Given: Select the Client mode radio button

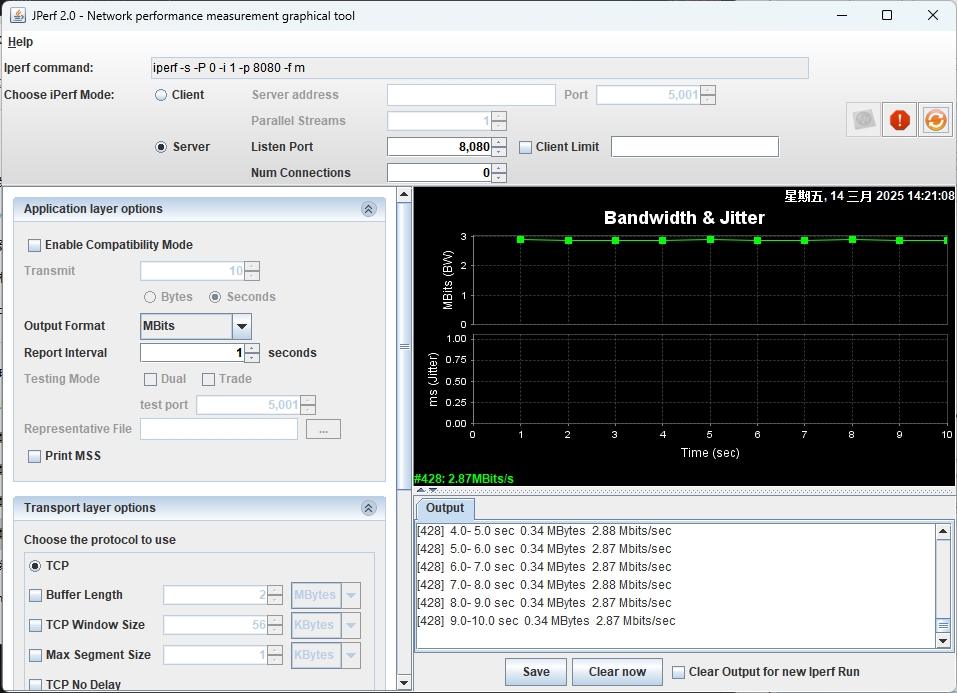Looking at the screenshot, I should [161, 95].
